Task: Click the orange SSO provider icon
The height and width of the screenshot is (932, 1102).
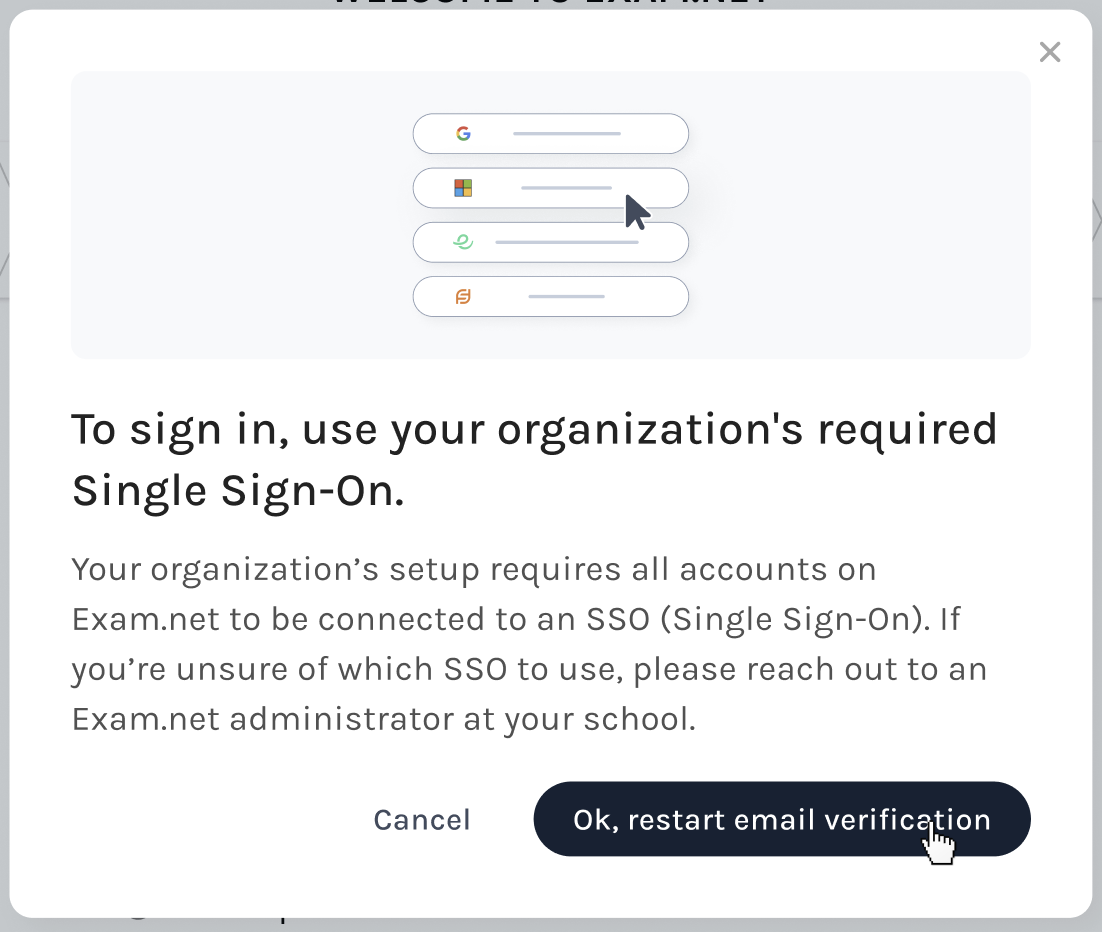Action: click(463, 297)
